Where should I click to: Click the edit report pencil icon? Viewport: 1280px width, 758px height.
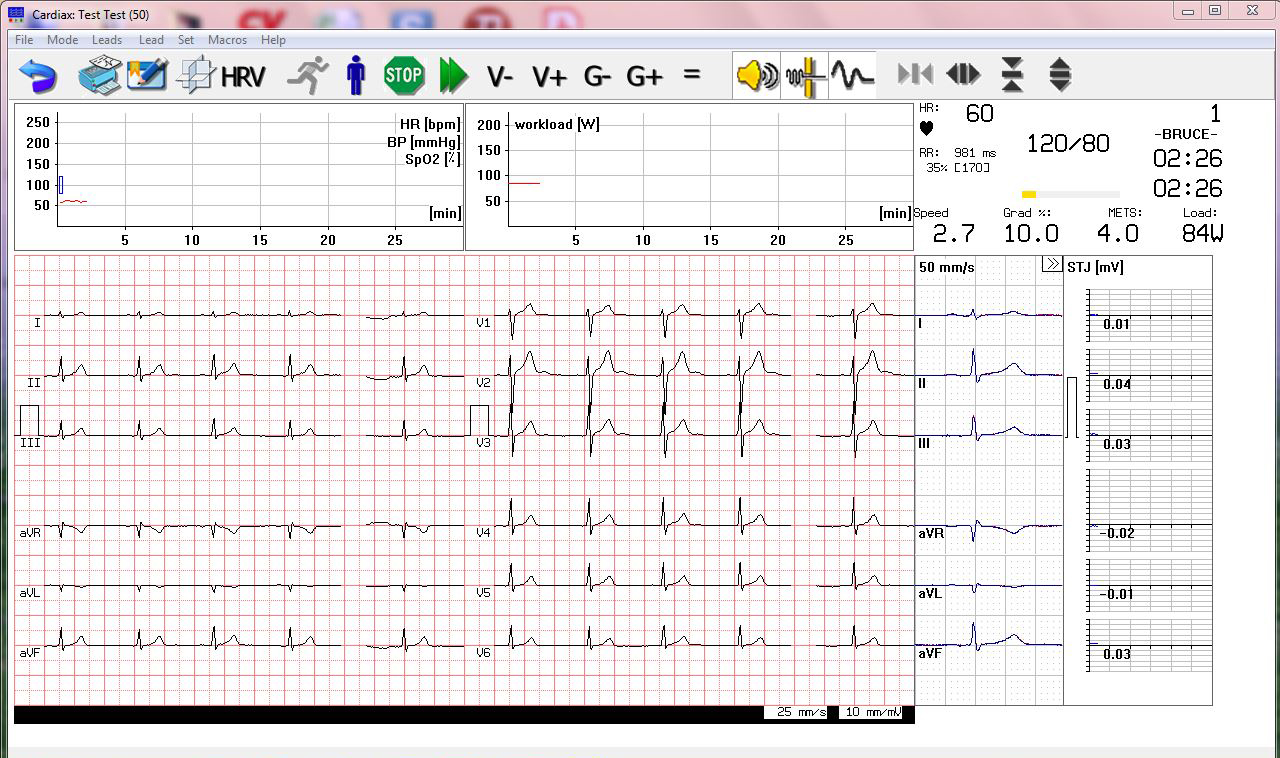(147, 76)
